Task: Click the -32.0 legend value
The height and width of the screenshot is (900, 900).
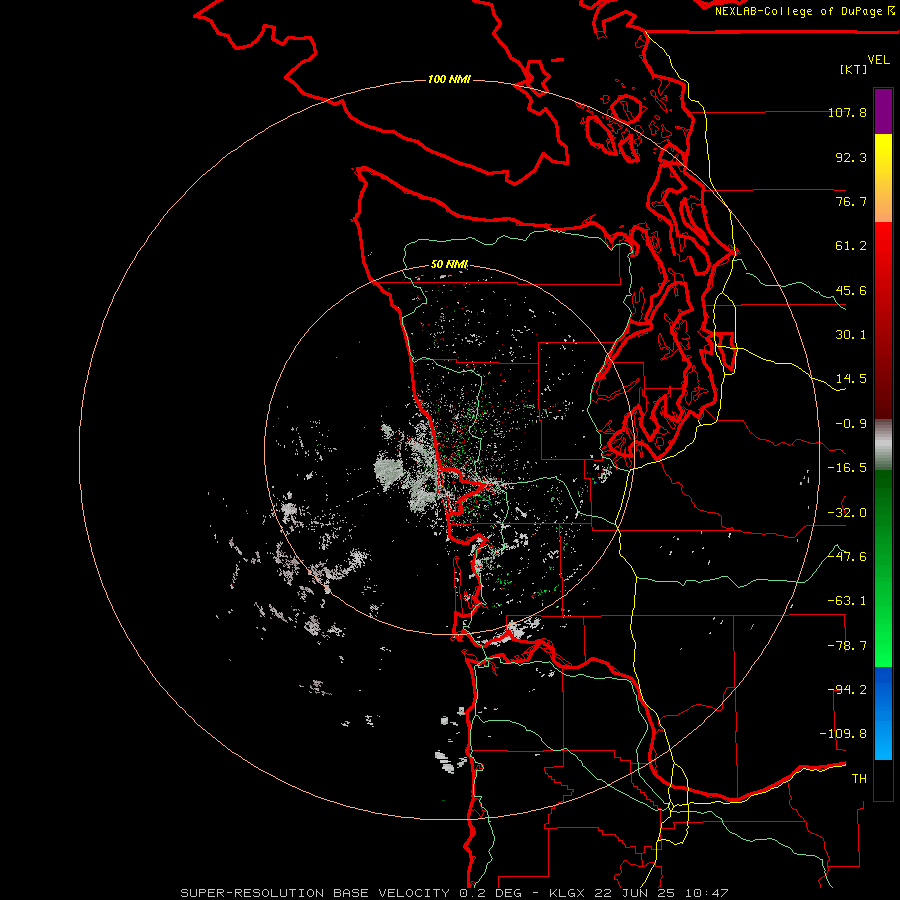Action: (847, 513)
